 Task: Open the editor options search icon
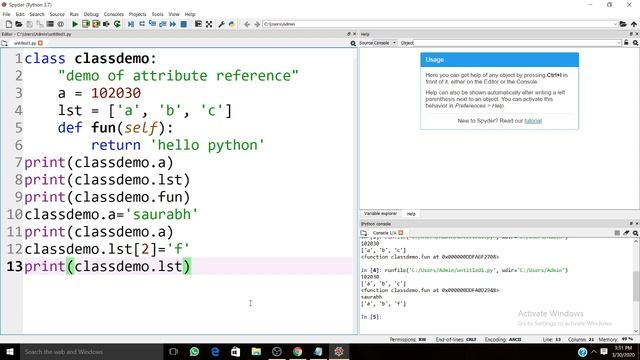(353, 43)
